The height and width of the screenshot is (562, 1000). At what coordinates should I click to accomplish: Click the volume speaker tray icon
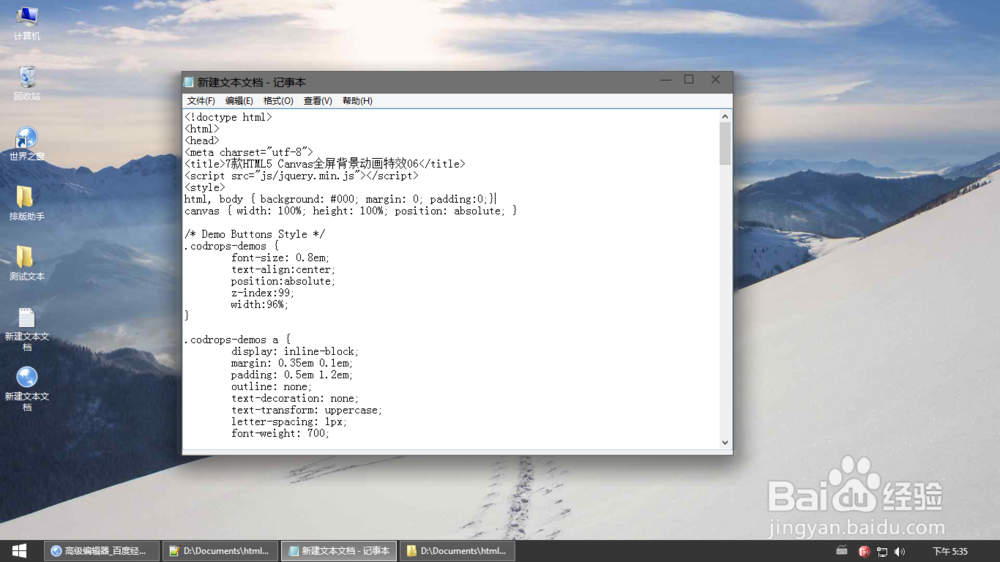pyautogui.click(x=900, y=551)
